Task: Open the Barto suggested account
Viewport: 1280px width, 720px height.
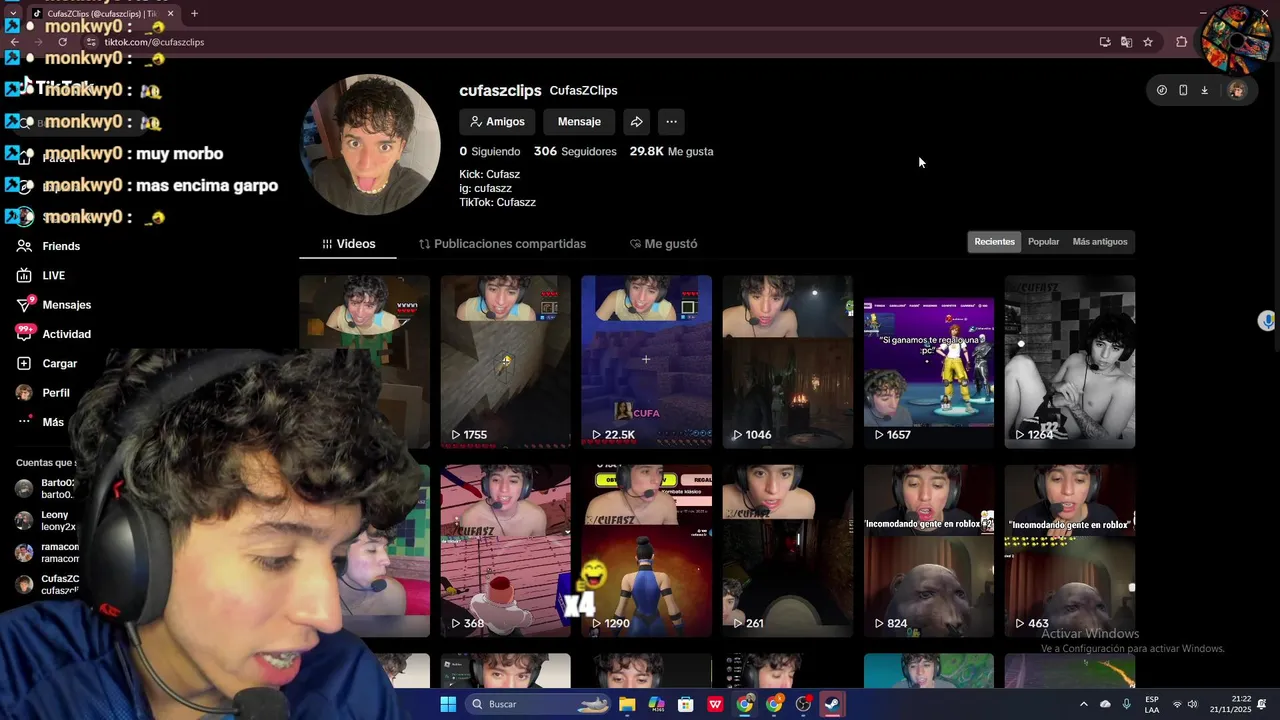Action: [x=45, y=489]
